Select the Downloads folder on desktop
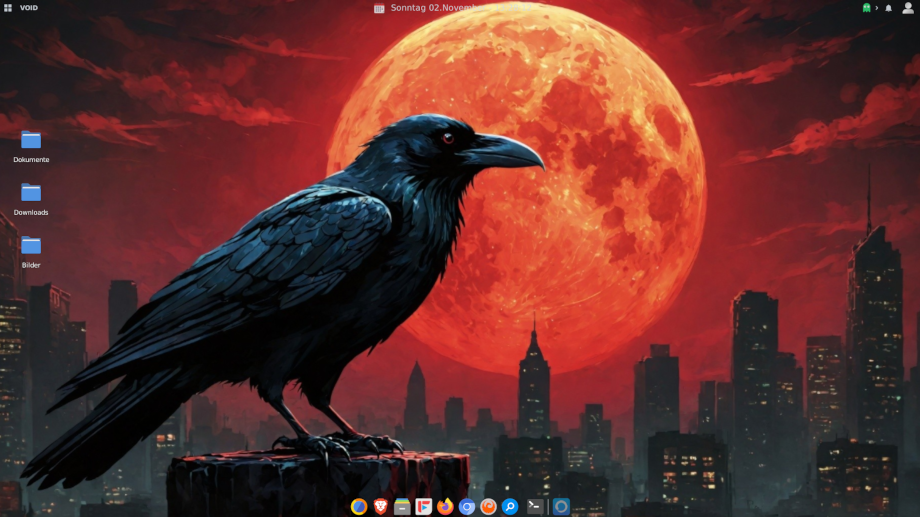The width and height of the screenshot is (920, 517). click(31, 193)
